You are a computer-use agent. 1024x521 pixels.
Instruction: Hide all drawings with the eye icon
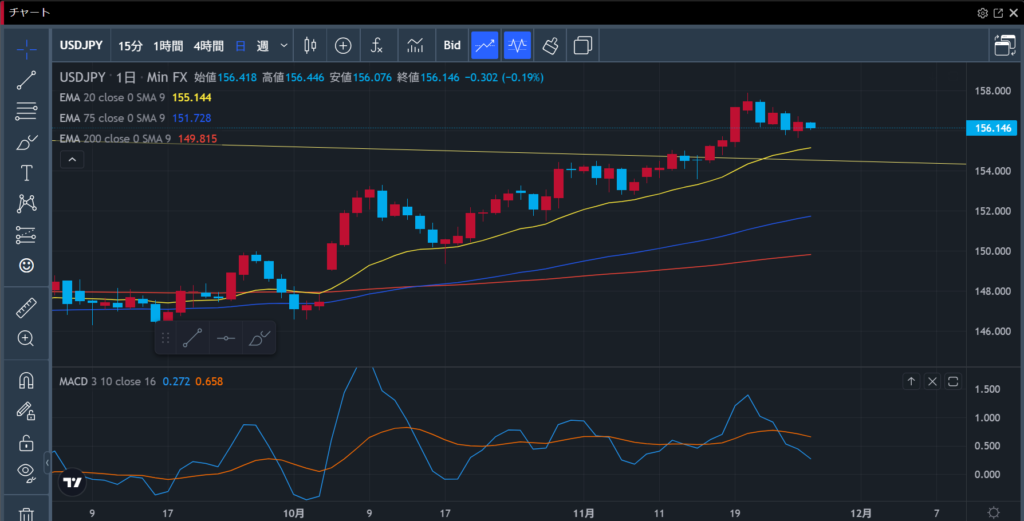(x=26, y=472)
